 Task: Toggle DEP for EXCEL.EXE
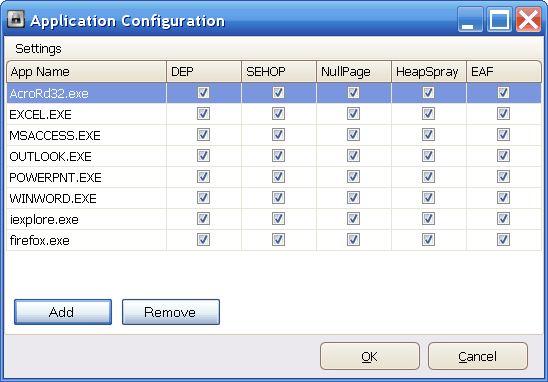tap(203, 114)
